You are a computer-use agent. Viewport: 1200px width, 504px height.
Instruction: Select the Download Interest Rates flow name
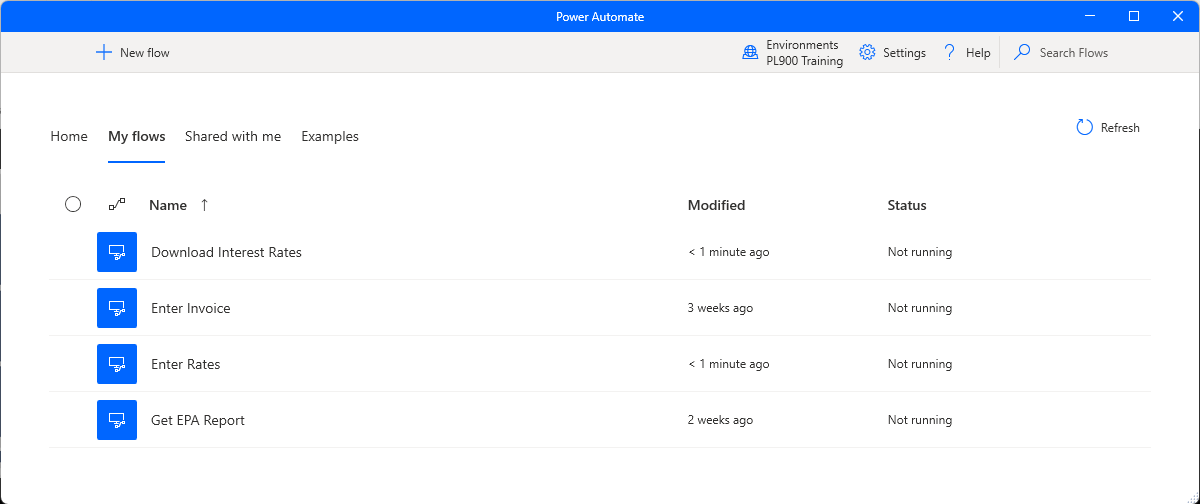[226, 252]
